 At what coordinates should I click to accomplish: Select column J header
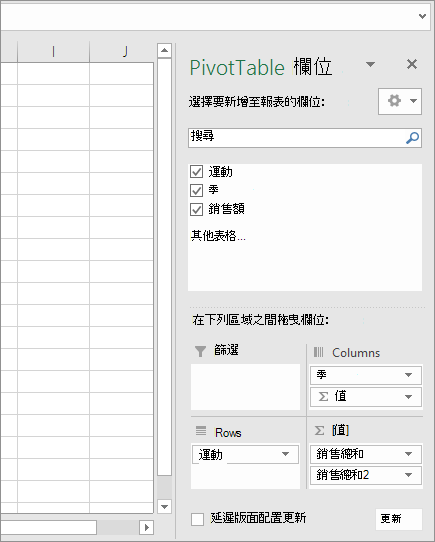pos(121,52)
